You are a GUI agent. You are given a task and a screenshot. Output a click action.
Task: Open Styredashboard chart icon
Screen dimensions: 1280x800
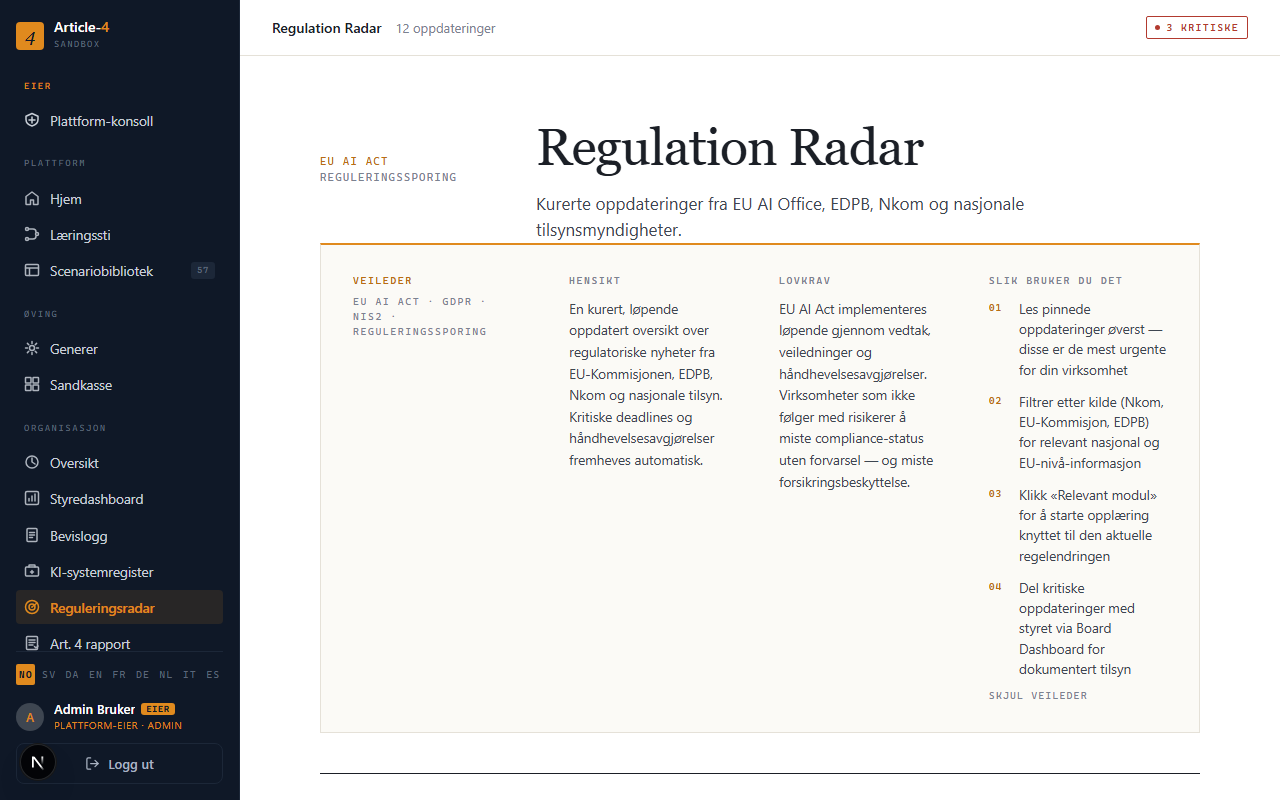[32, 499]
